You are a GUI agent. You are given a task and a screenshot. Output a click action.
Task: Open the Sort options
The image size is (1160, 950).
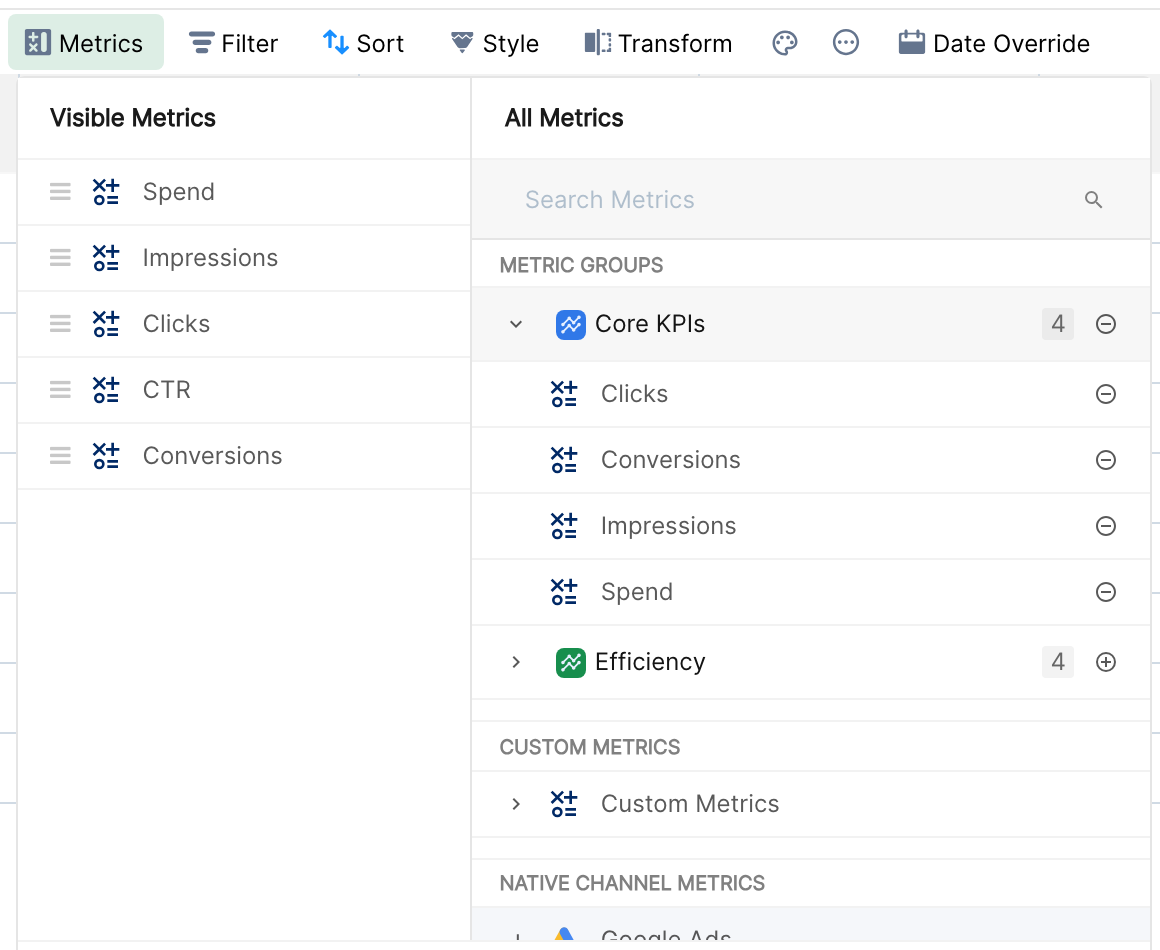click(363, 43)
